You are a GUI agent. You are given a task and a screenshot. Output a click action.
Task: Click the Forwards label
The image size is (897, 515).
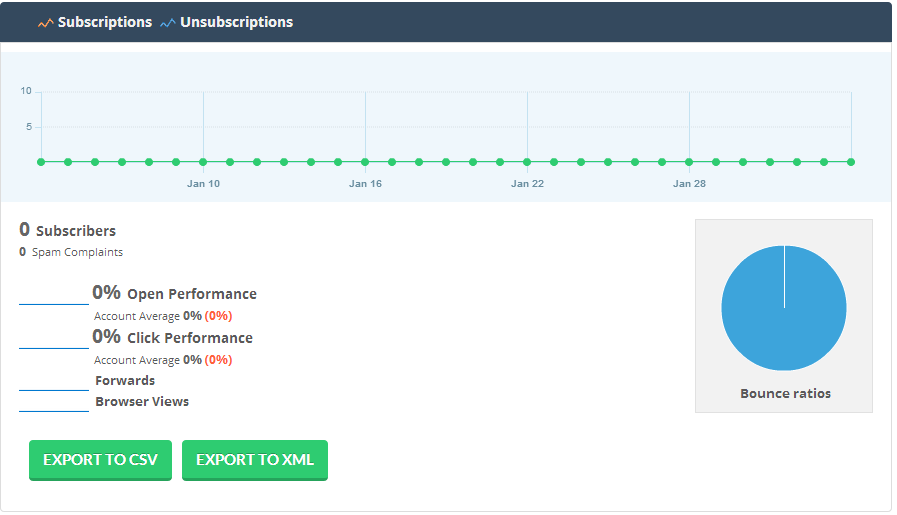[x=125, y=381]
